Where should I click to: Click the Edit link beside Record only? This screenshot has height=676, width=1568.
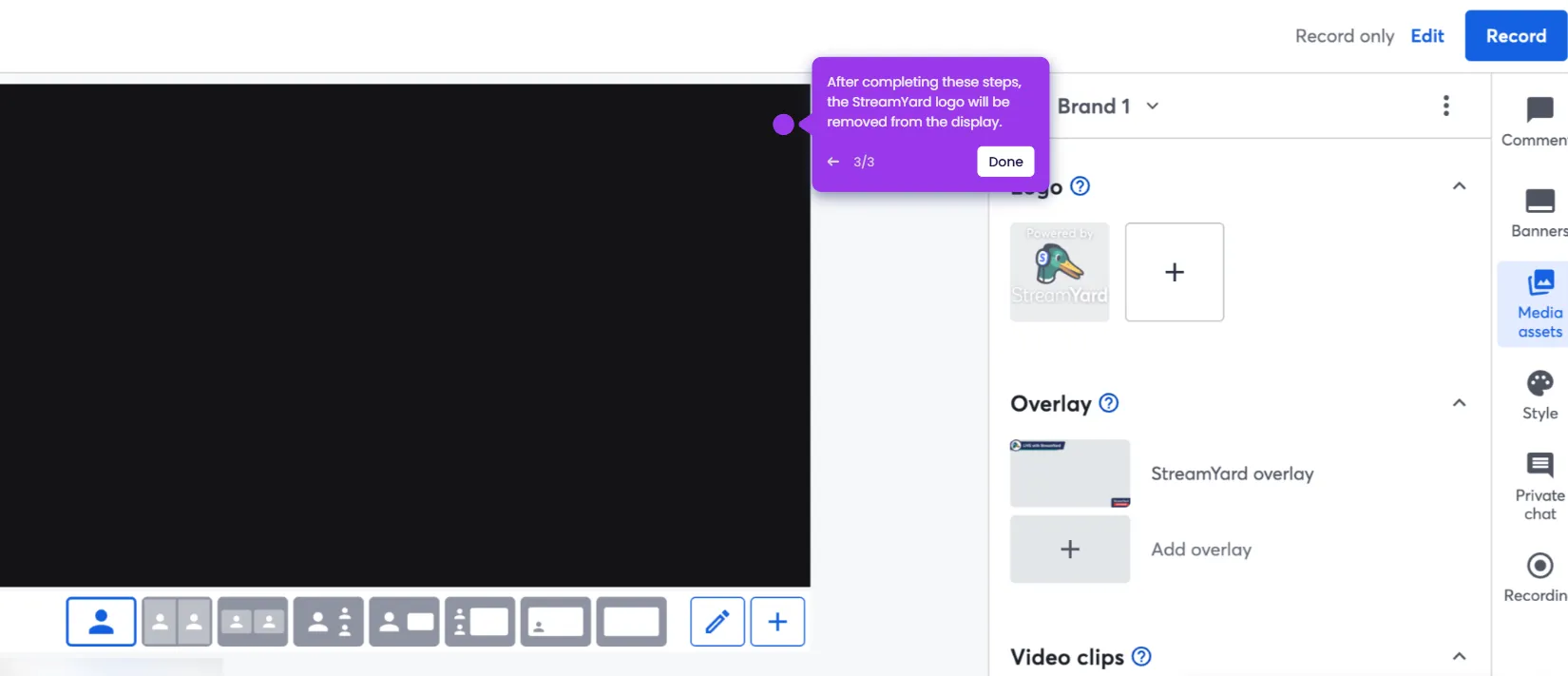[1427, 36]
